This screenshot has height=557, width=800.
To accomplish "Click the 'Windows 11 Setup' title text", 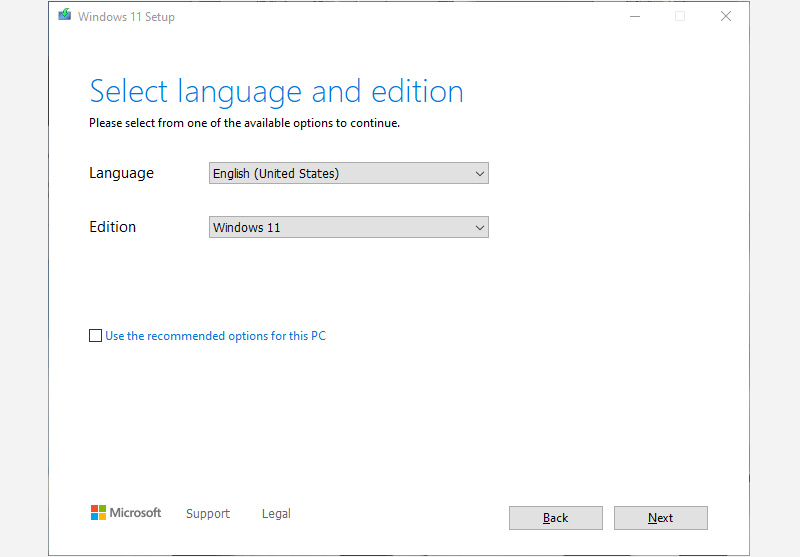I will click(126, 17).
